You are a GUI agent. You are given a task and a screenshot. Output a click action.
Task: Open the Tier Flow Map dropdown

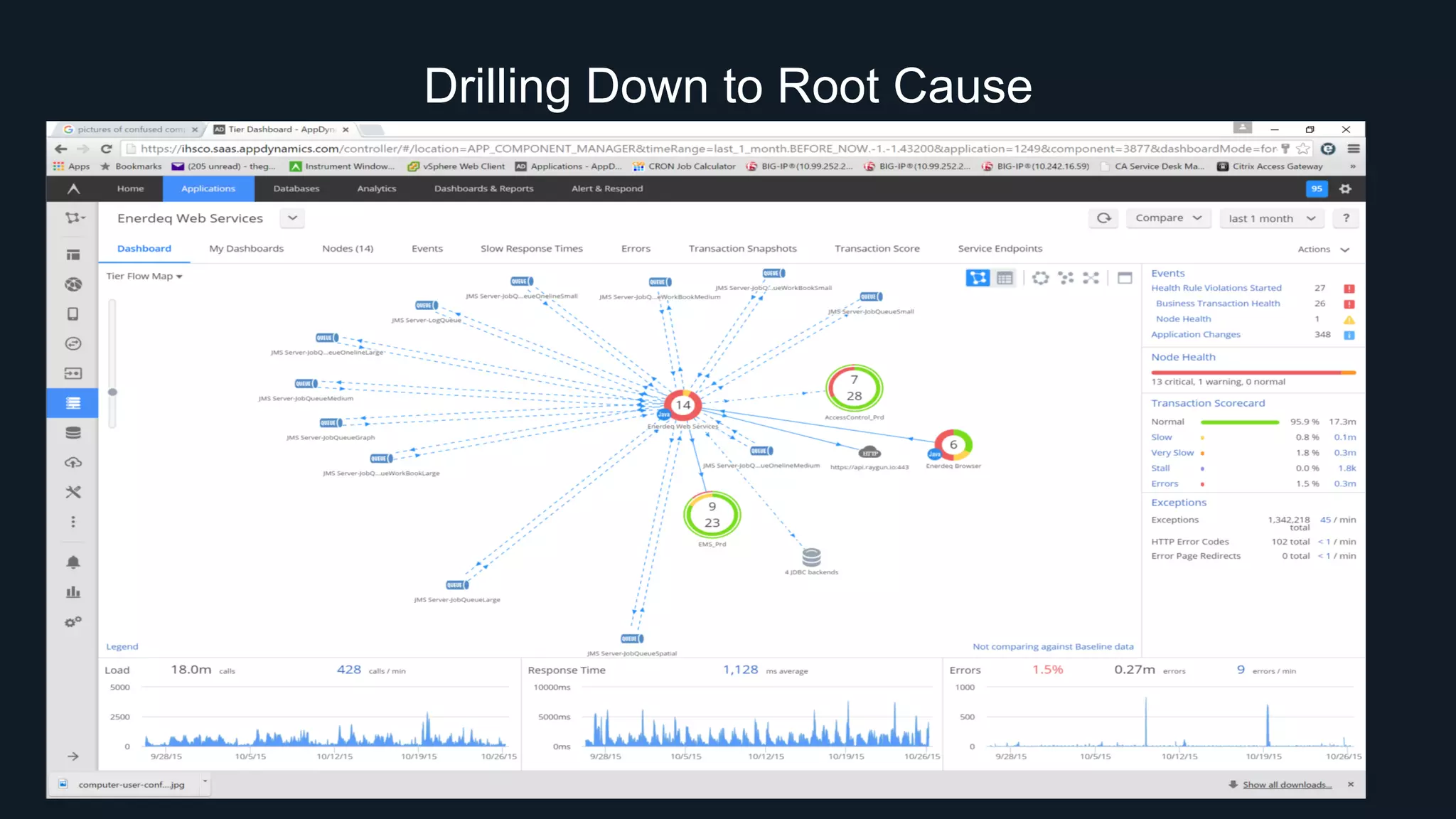click(144, 276)
